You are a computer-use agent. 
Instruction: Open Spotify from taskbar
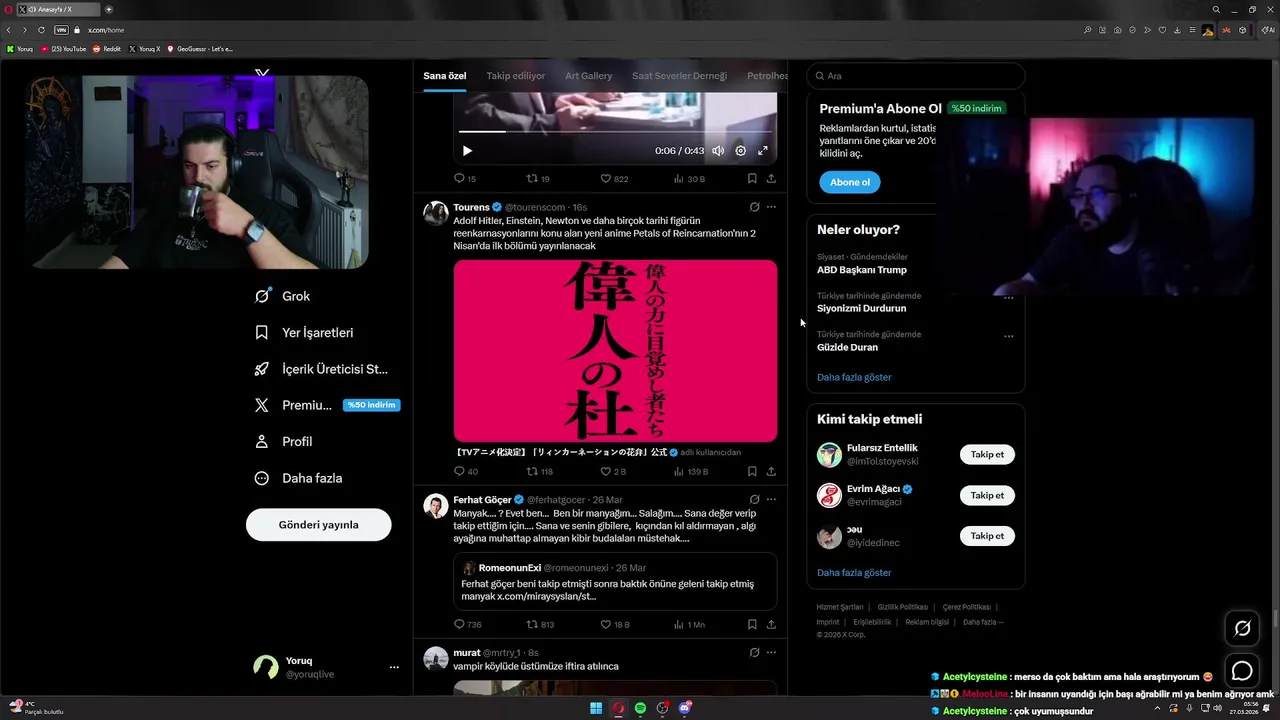pyautogui.click(x=640, y=708)
